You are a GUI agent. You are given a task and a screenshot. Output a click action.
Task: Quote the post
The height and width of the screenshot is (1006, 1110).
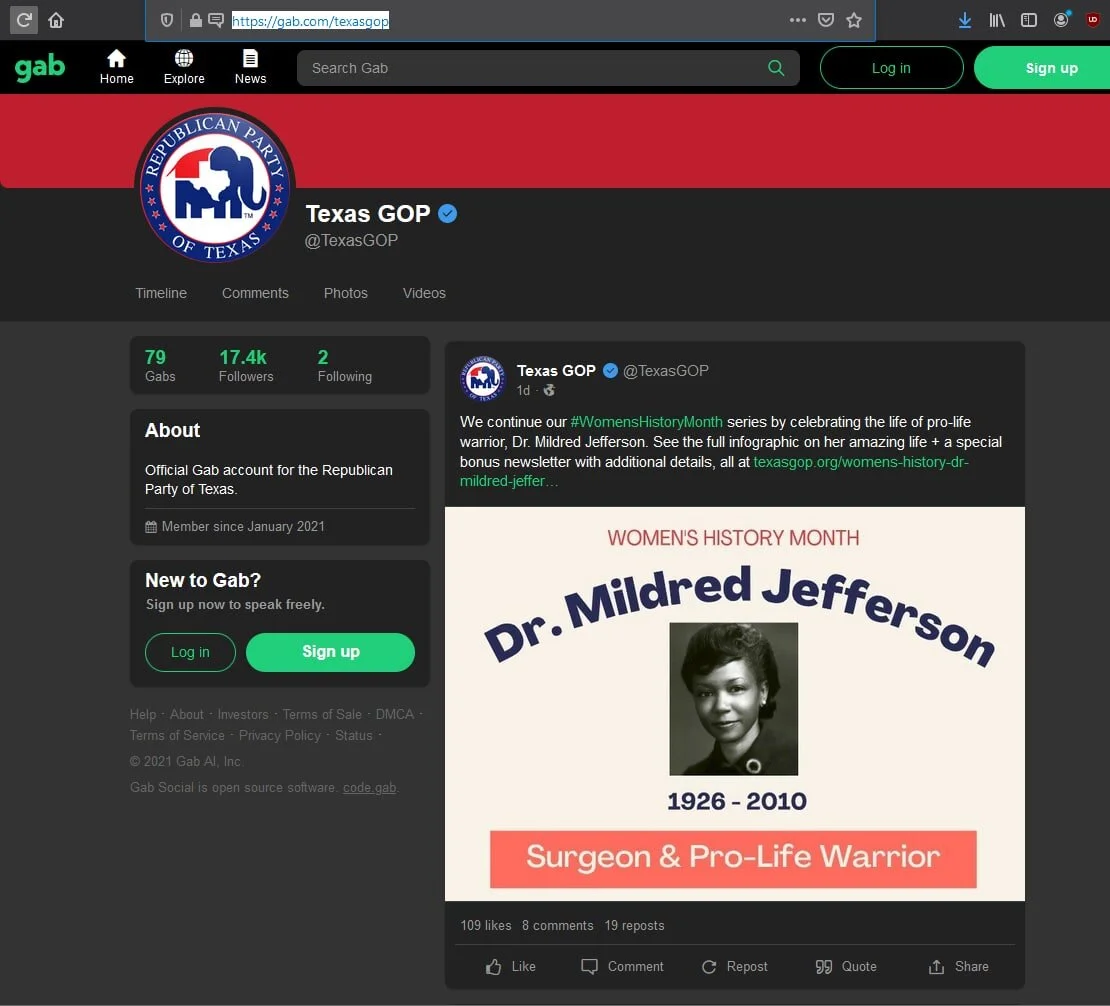846,966
